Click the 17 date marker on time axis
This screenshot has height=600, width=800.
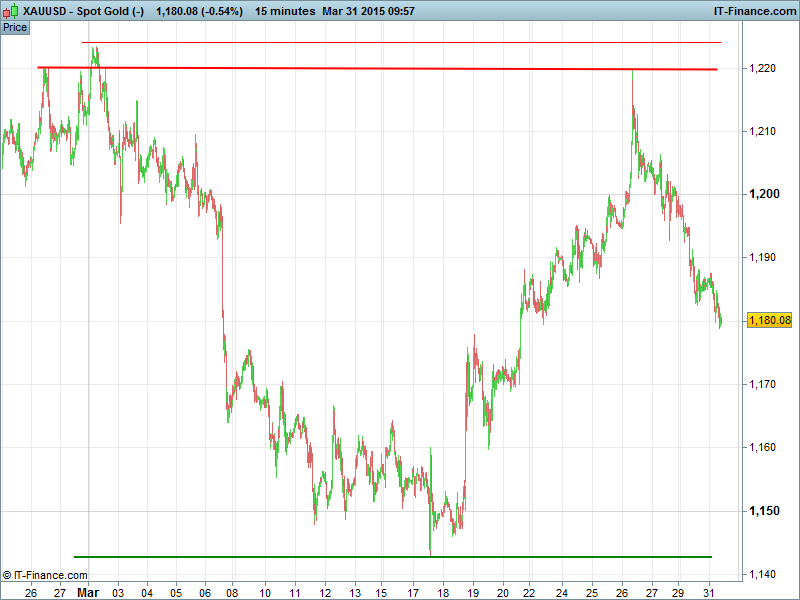pyautogui.click(x=414, y=592)
